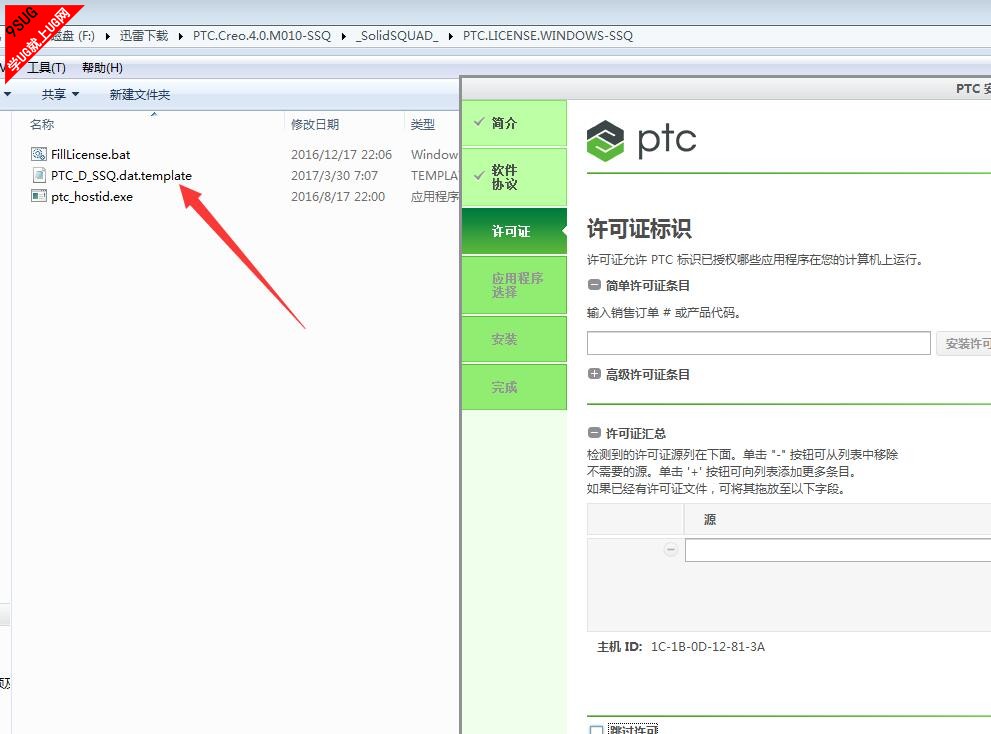Click the PTC_D_SSQ.dat.template file icon
Image resolution: width=991 pixels, height=734 pixels.
tap(39, 175)
